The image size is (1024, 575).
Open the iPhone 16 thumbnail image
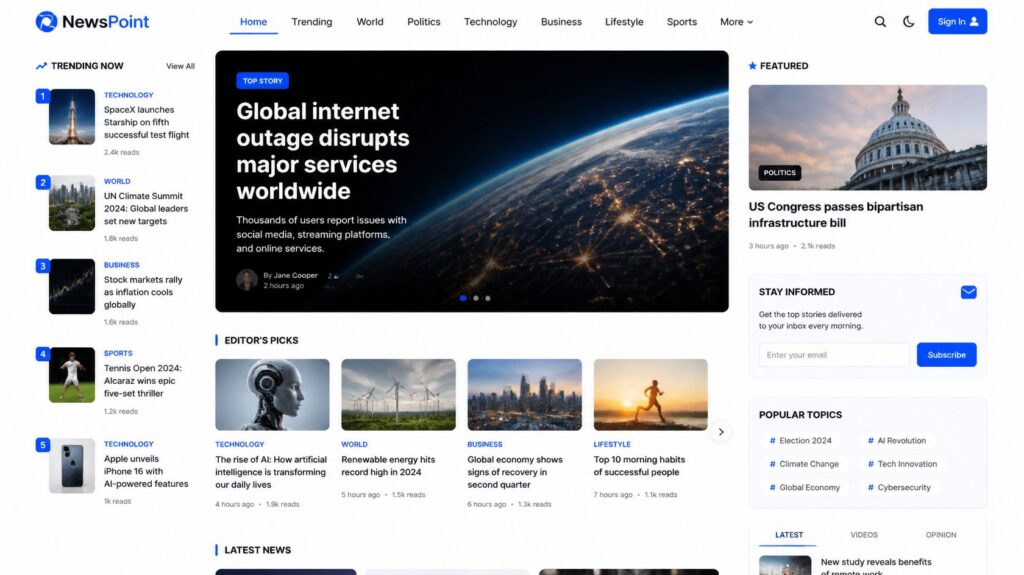coord(72,465)
